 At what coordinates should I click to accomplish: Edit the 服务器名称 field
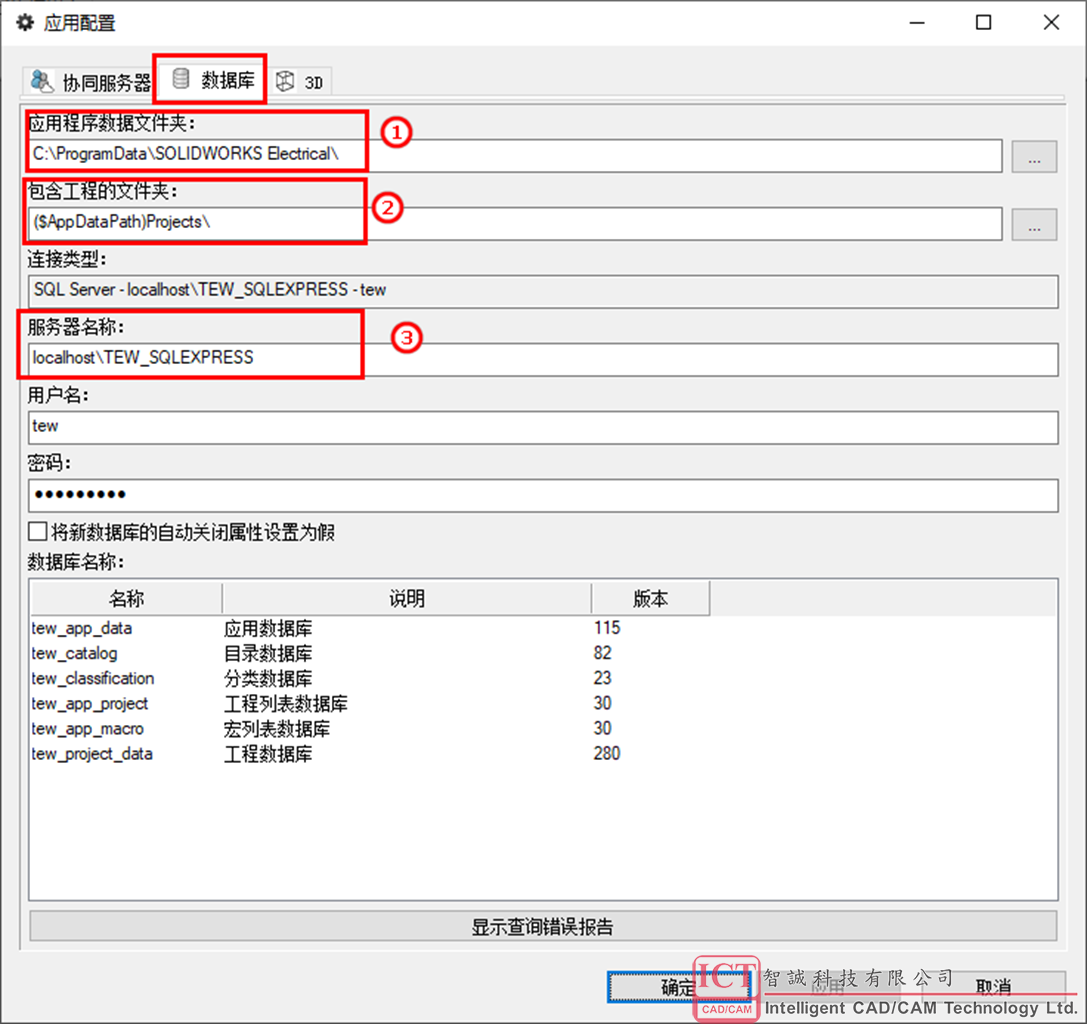click(544, 359)
